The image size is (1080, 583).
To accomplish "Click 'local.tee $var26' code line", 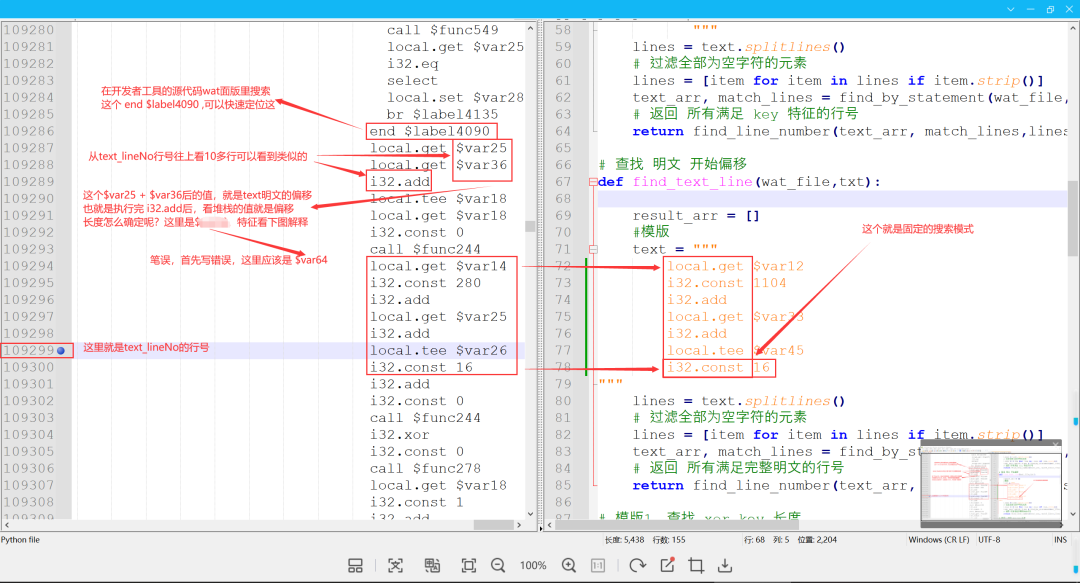I will point(438,351).
